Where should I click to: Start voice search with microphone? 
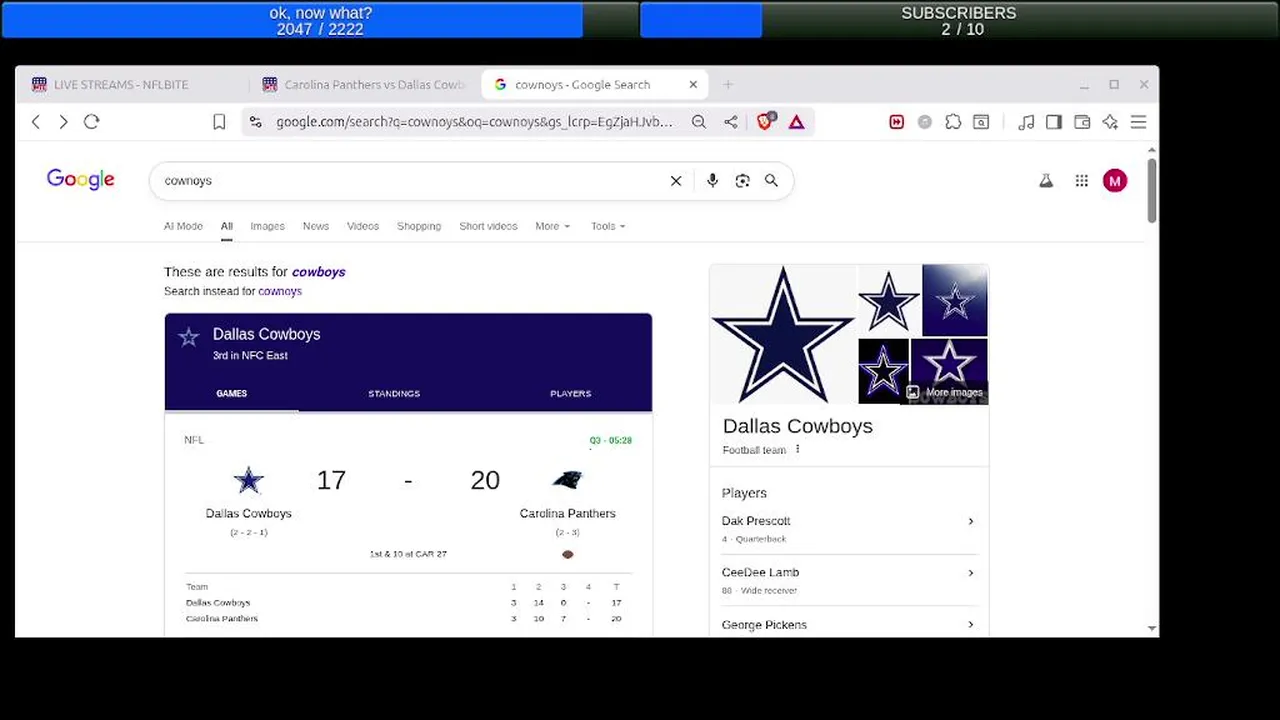[x=712, y=181]
